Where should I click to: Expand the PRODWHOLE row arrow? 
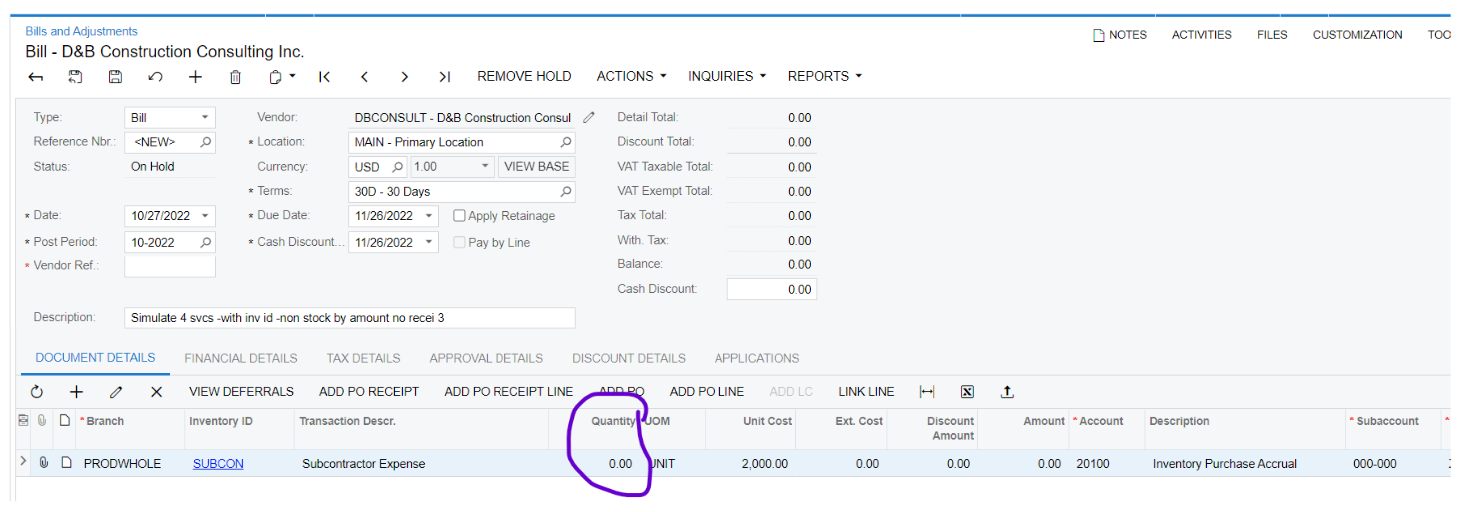click(23, 462)
